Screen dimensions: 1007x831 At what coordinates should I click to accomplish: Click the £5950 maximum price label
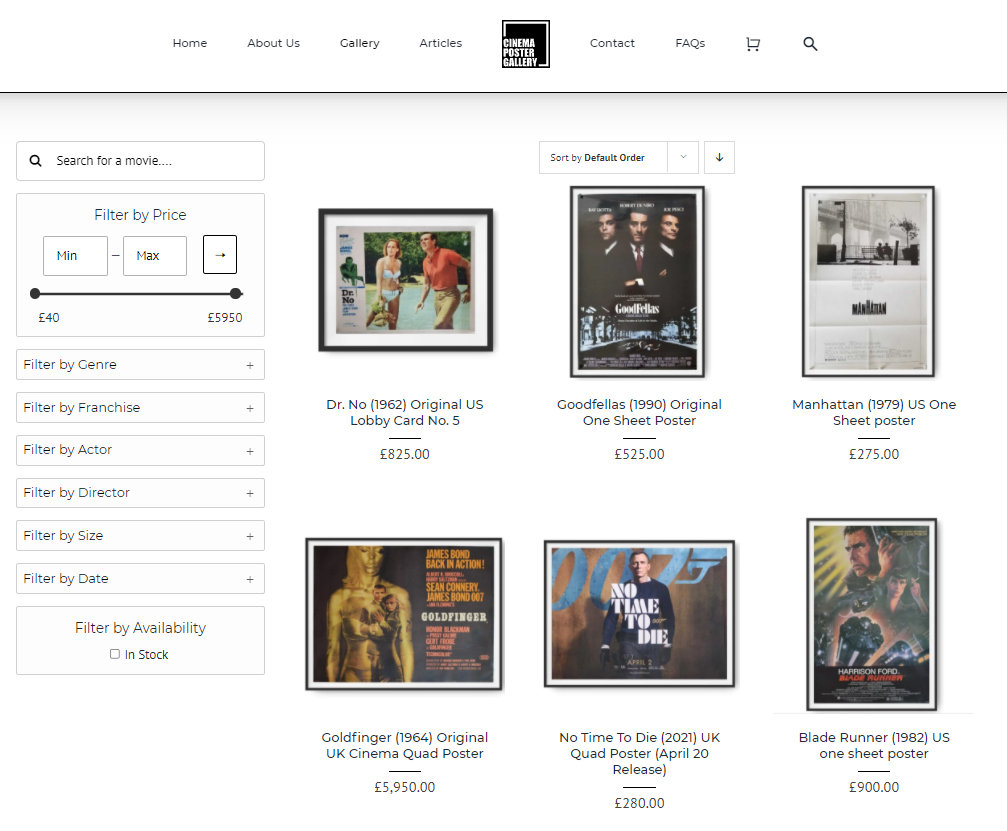(225, 318)
